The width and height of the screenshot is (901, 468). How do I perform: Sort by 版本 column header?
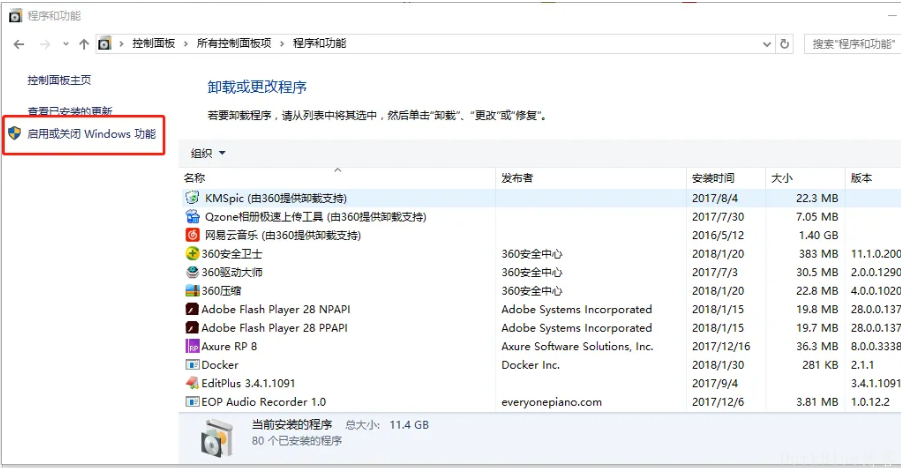(873, 178)
